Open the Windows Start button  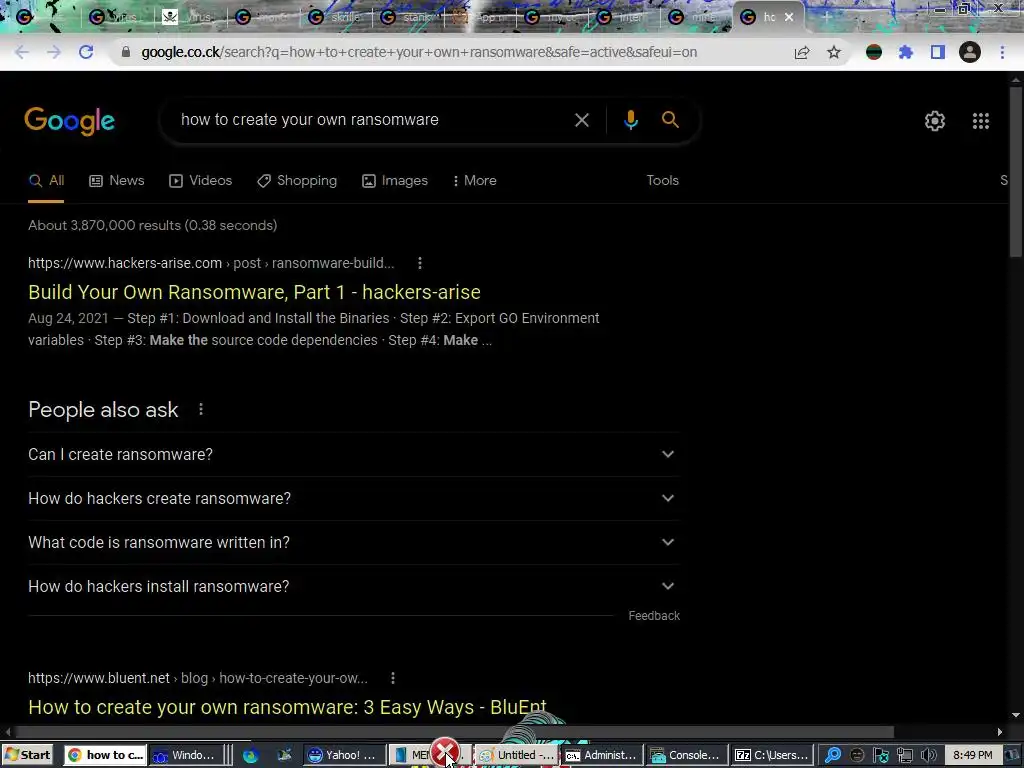(27, 755)
